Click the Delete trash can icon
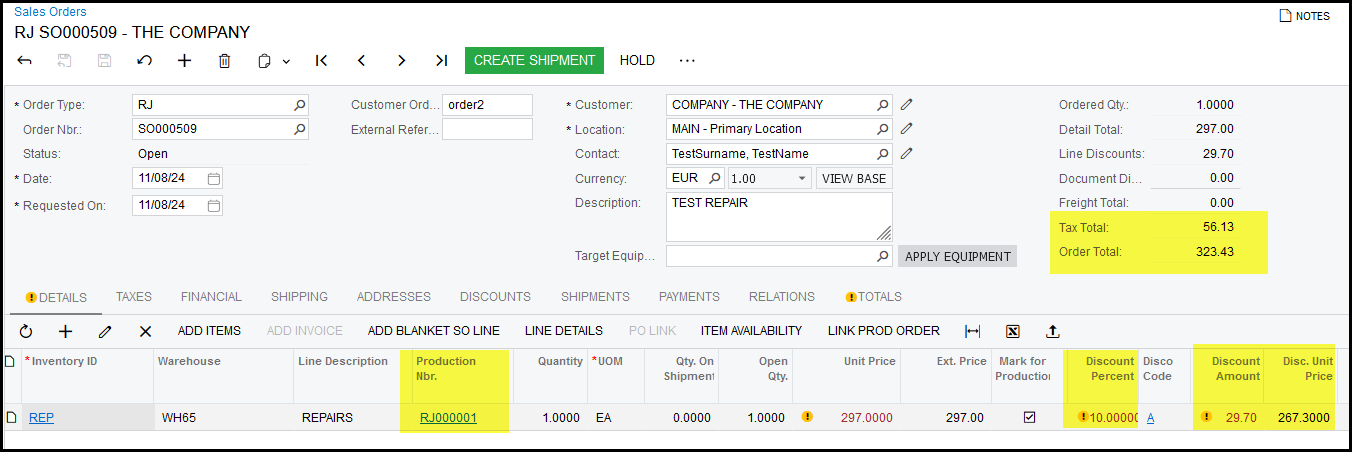Screen dimensions: 1352x452 [225, 61]
